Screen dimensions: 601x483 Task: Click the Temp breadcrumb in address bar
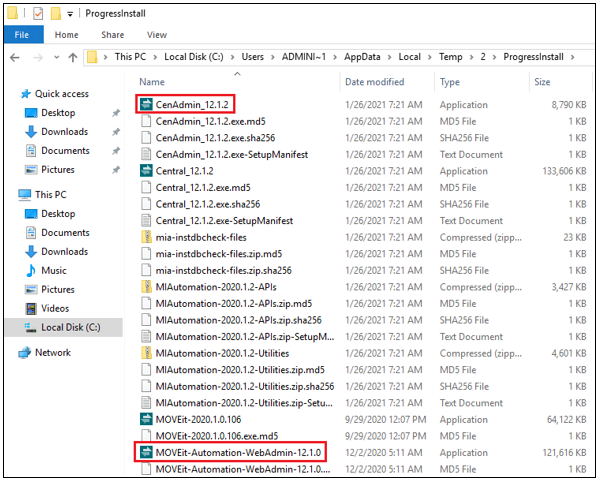pos(450,57)
